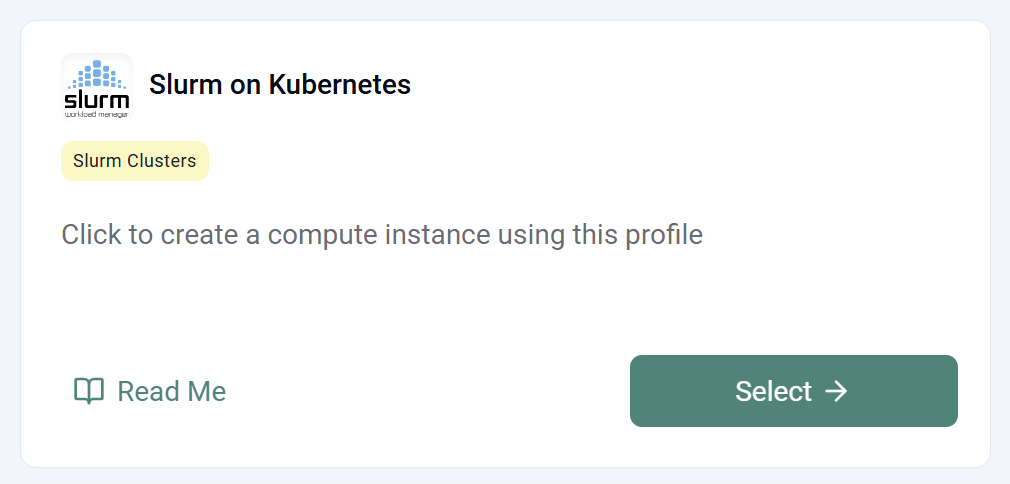This screenshot has width=1010, height=484.
Task: Click the open book icon
Action: (x=89, y=391)
